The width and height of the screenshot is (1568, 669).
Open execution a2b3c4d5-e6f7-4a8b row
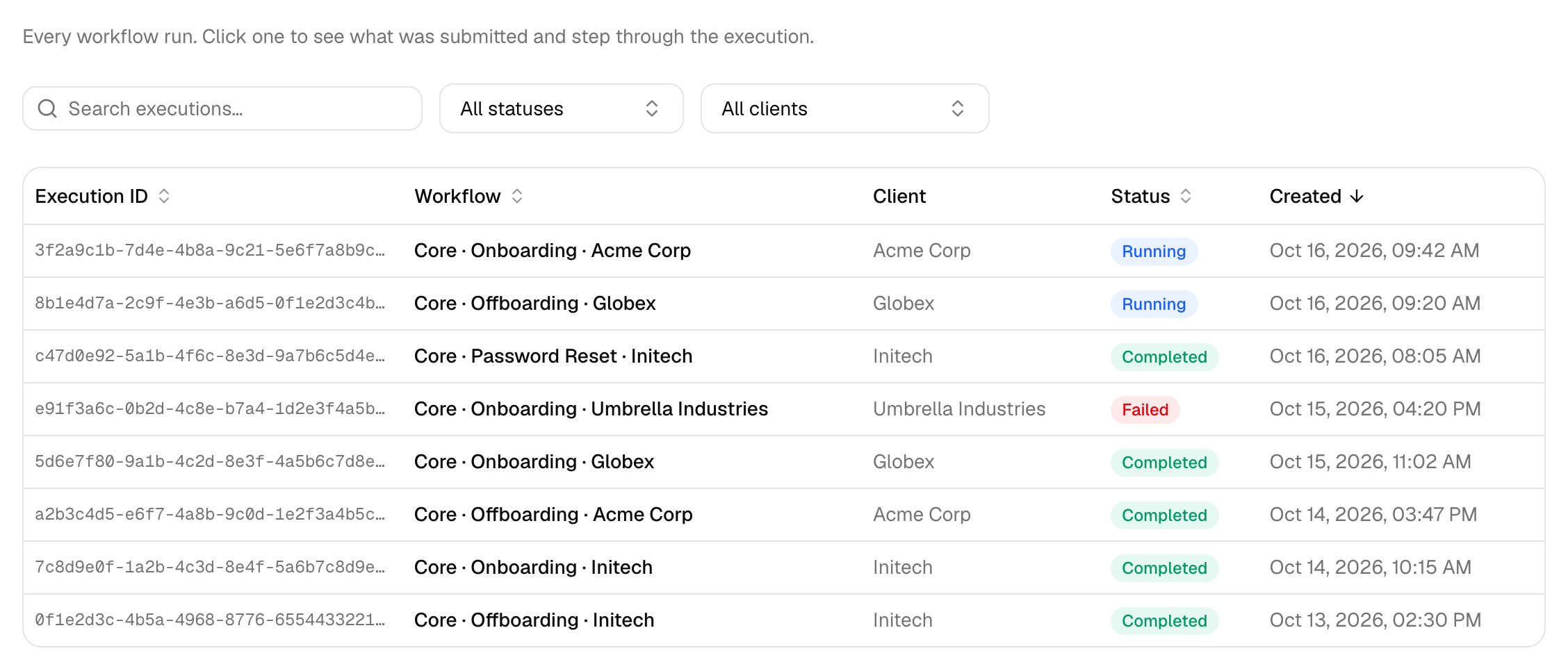pos(784,515)
